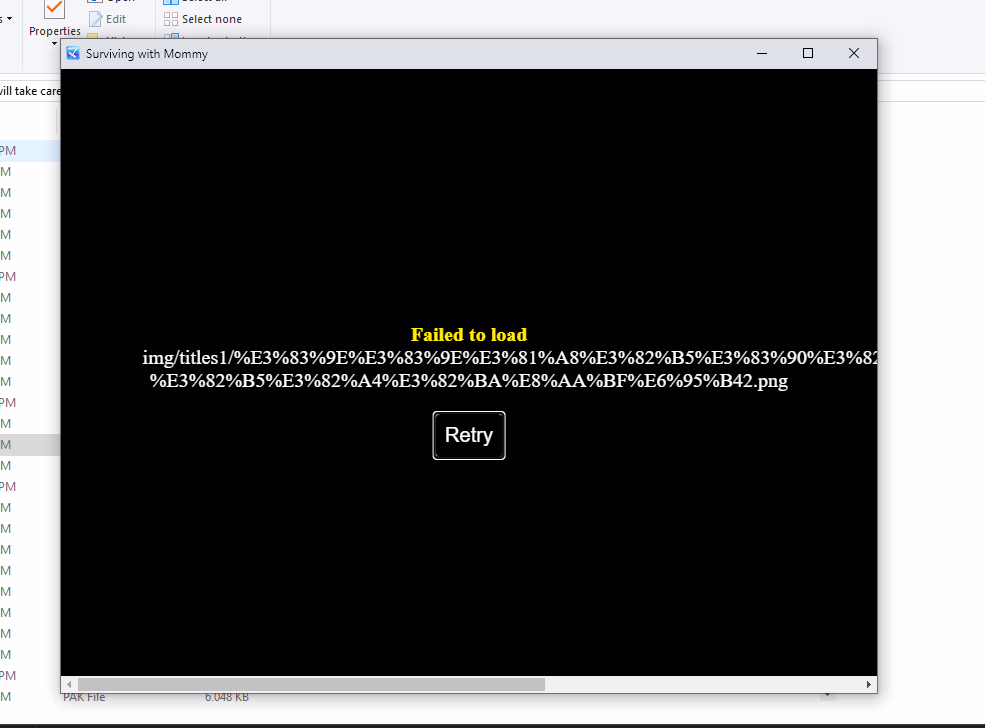Click the scrollbar left arrow in game window

tap(69, 684)
